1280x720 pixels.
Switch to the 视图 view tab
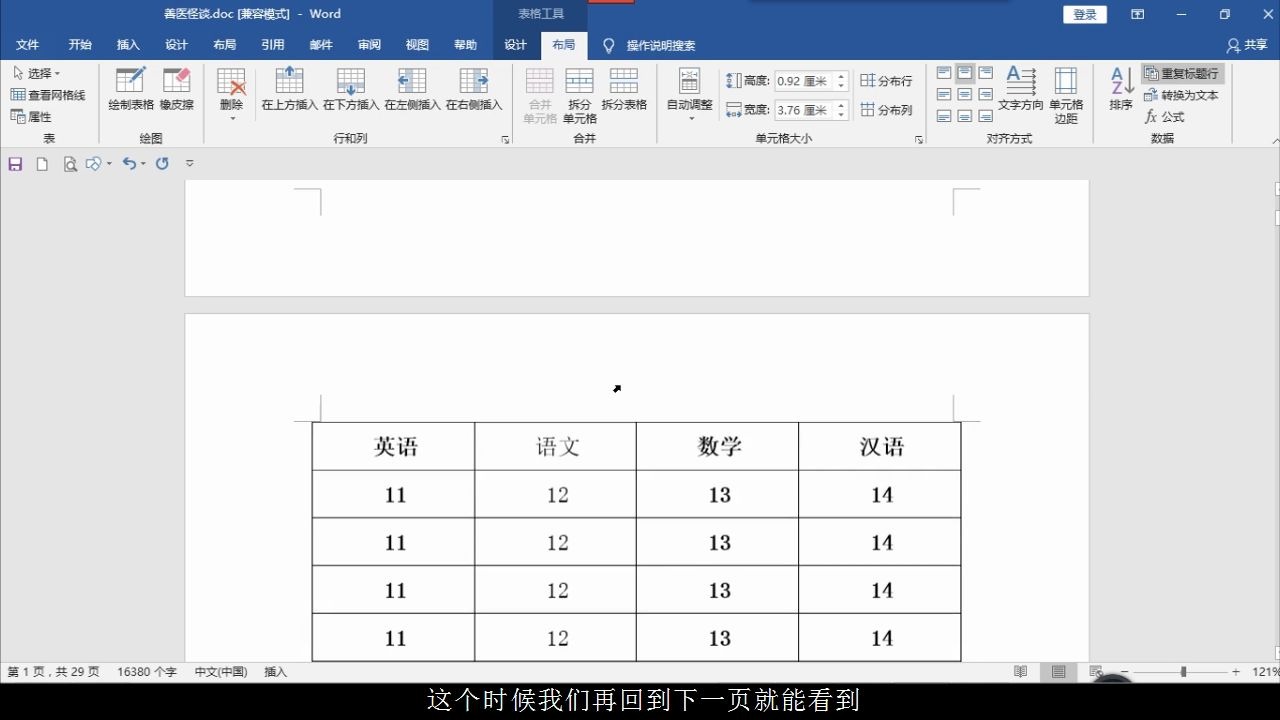(417, 45)
